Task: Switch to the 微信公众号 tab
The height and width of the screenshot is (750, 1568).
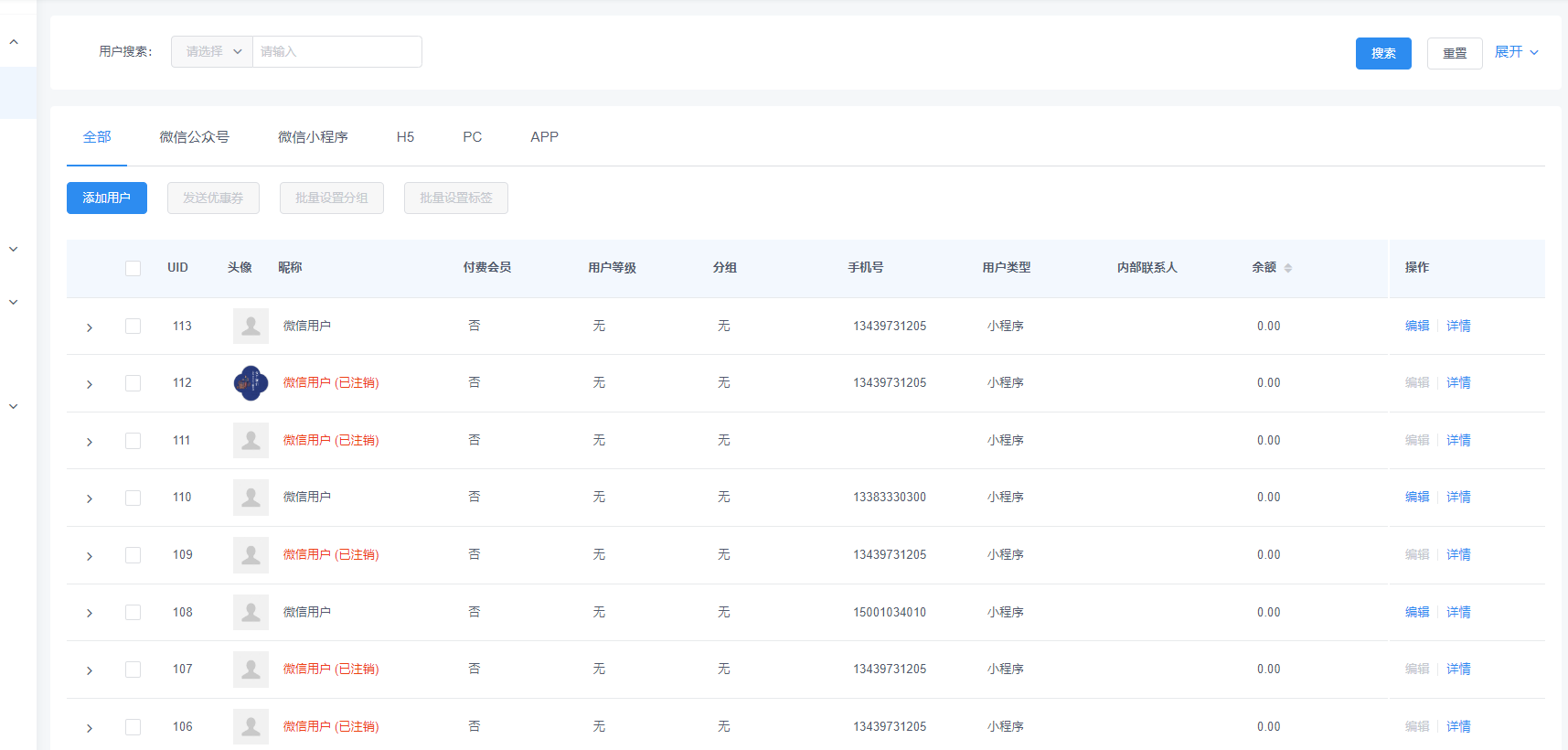Action: [x=194, y=137]
